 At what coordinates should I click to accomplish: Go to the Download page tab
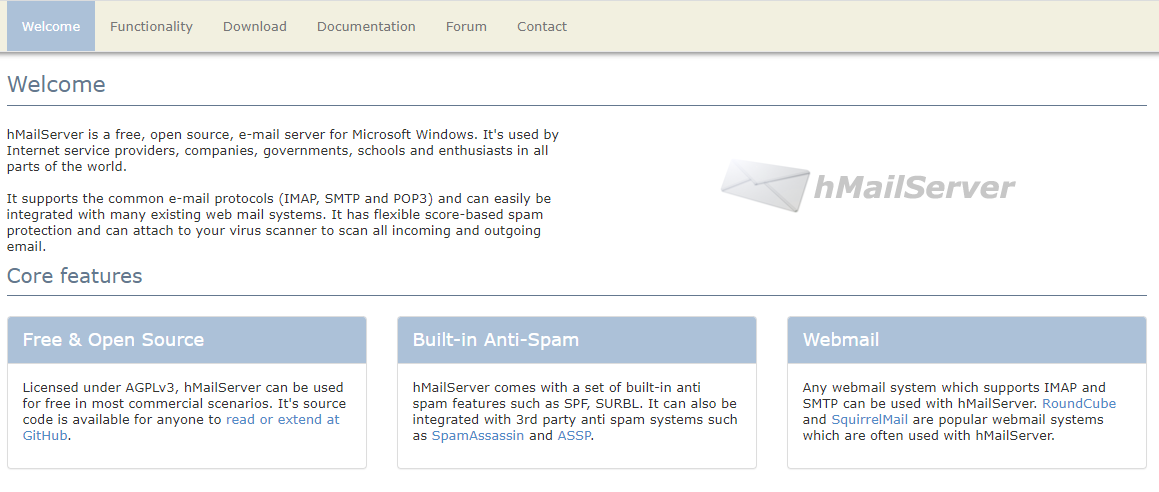click(255, 27)
